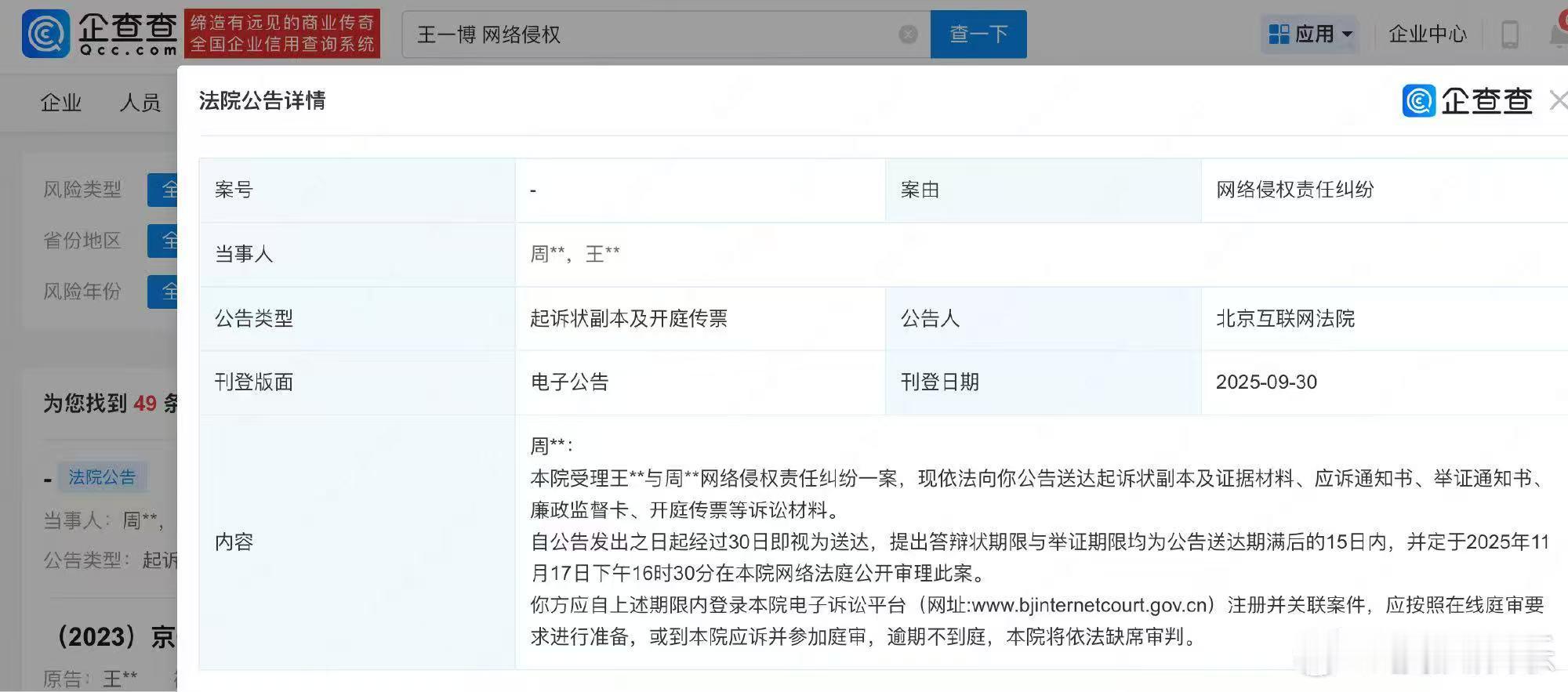Screen dimensions: 1568x692
Task: Open the notification bell icon
Action: click(1559, 34)
